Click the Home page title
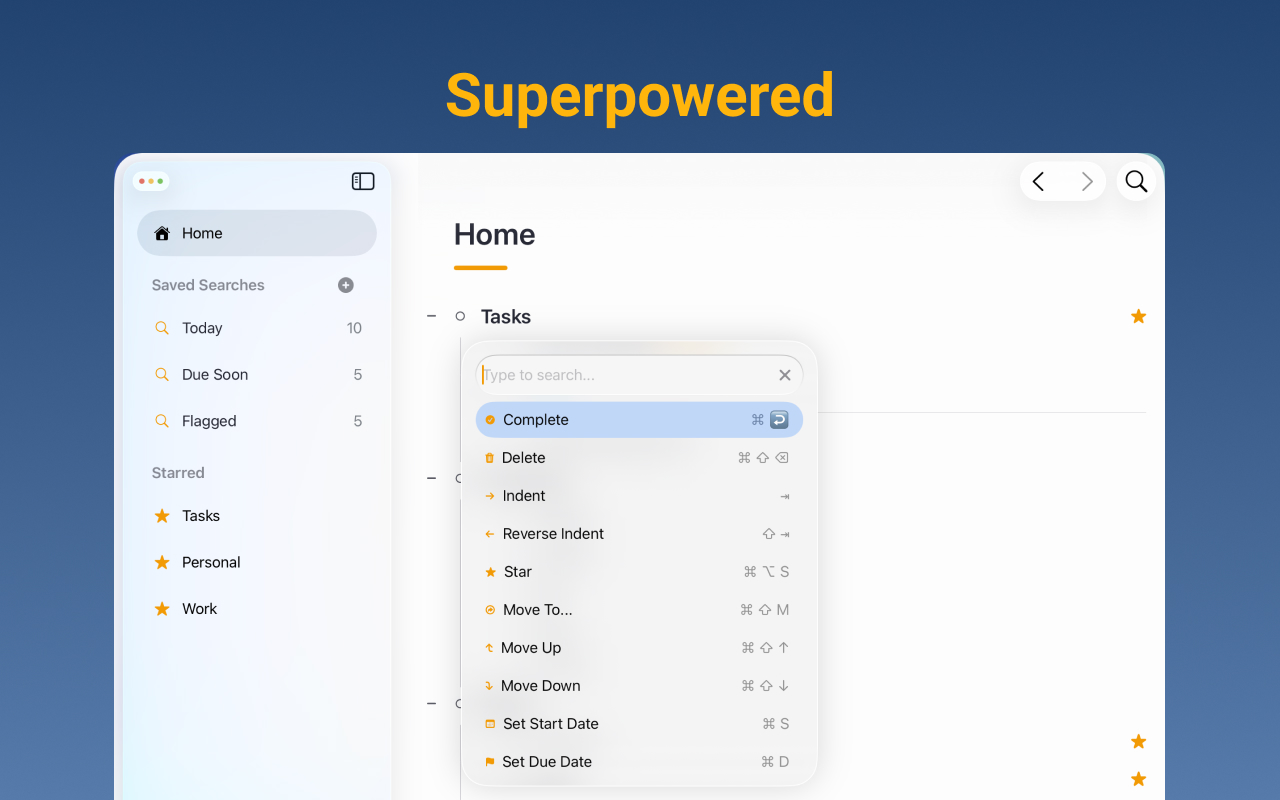The height and width of the screenshot is (800, 1280). pyautogui.click(x=494, y=234)
